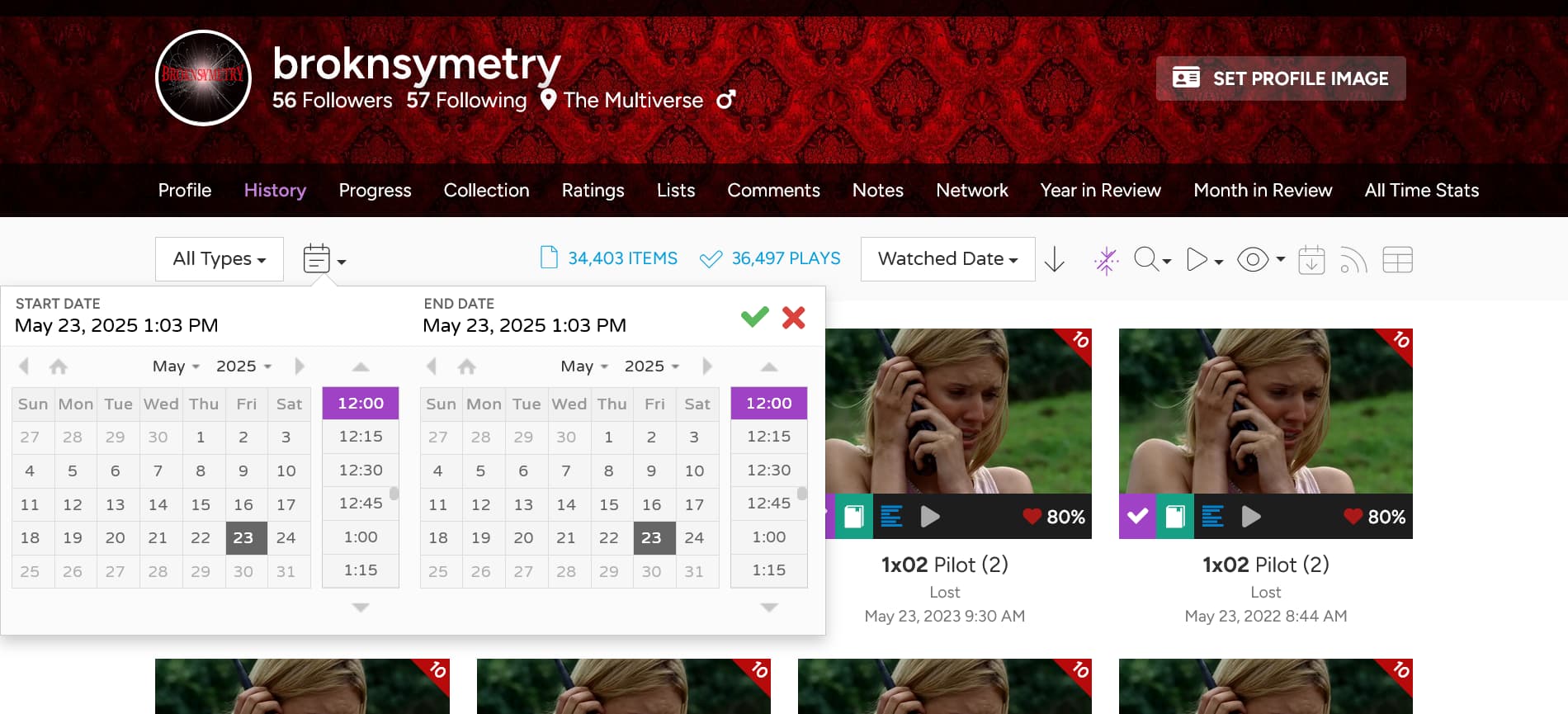The width and height of the screenshot is (1568, 714).
Task: Expand the end date year dropdown
Action: tap(652, 366)
